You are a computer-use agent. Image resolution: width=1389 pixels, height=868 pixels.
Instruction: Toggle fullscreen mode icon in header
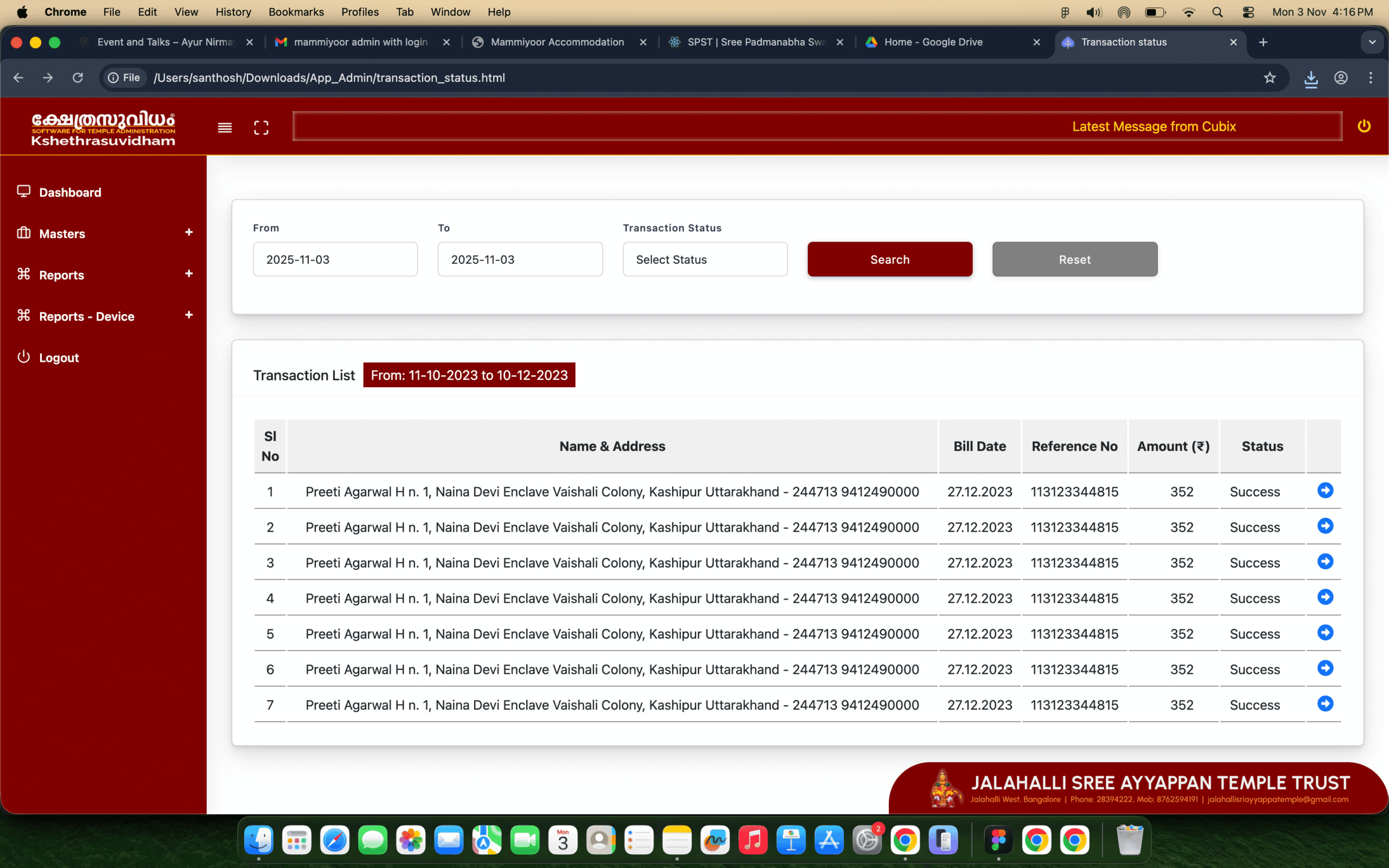(261, 127)
